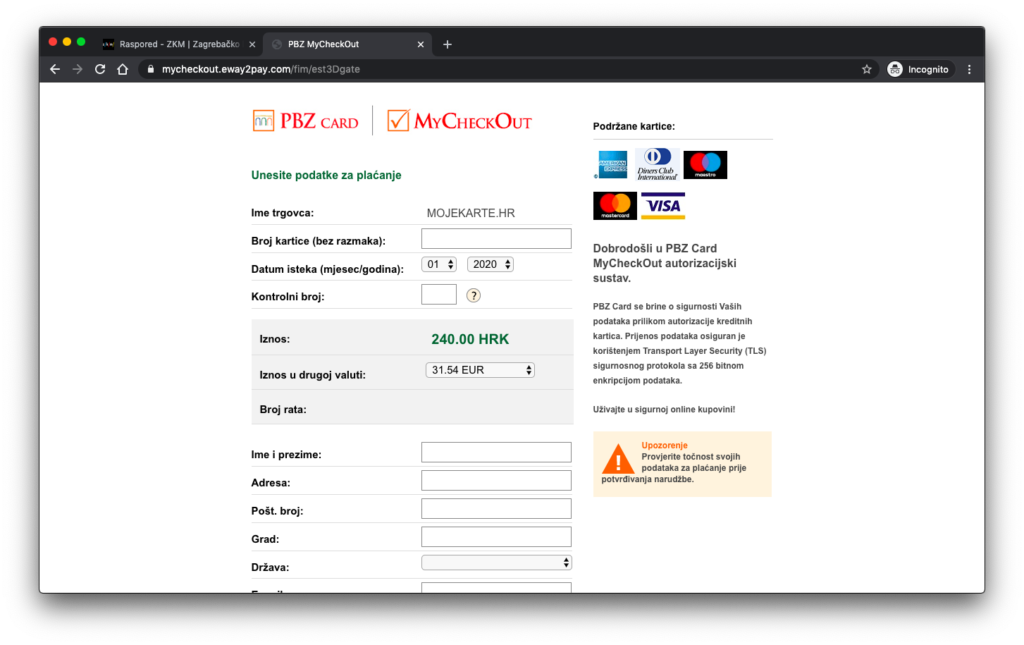This screenshot has width=1024, height=645.
Task: Expand the 31.54 EUR currency dropdown
Action: 480,370
